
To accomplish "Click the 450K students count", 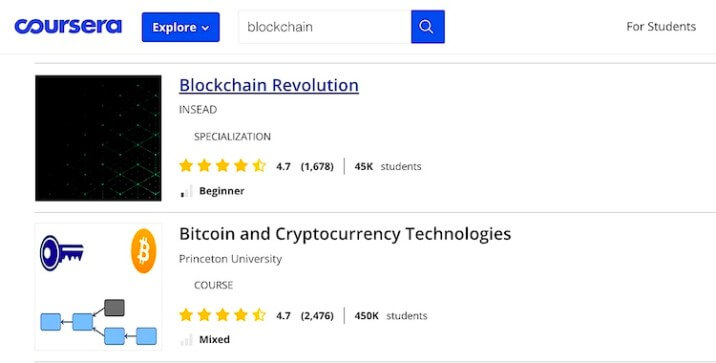I will click(391, 316).
